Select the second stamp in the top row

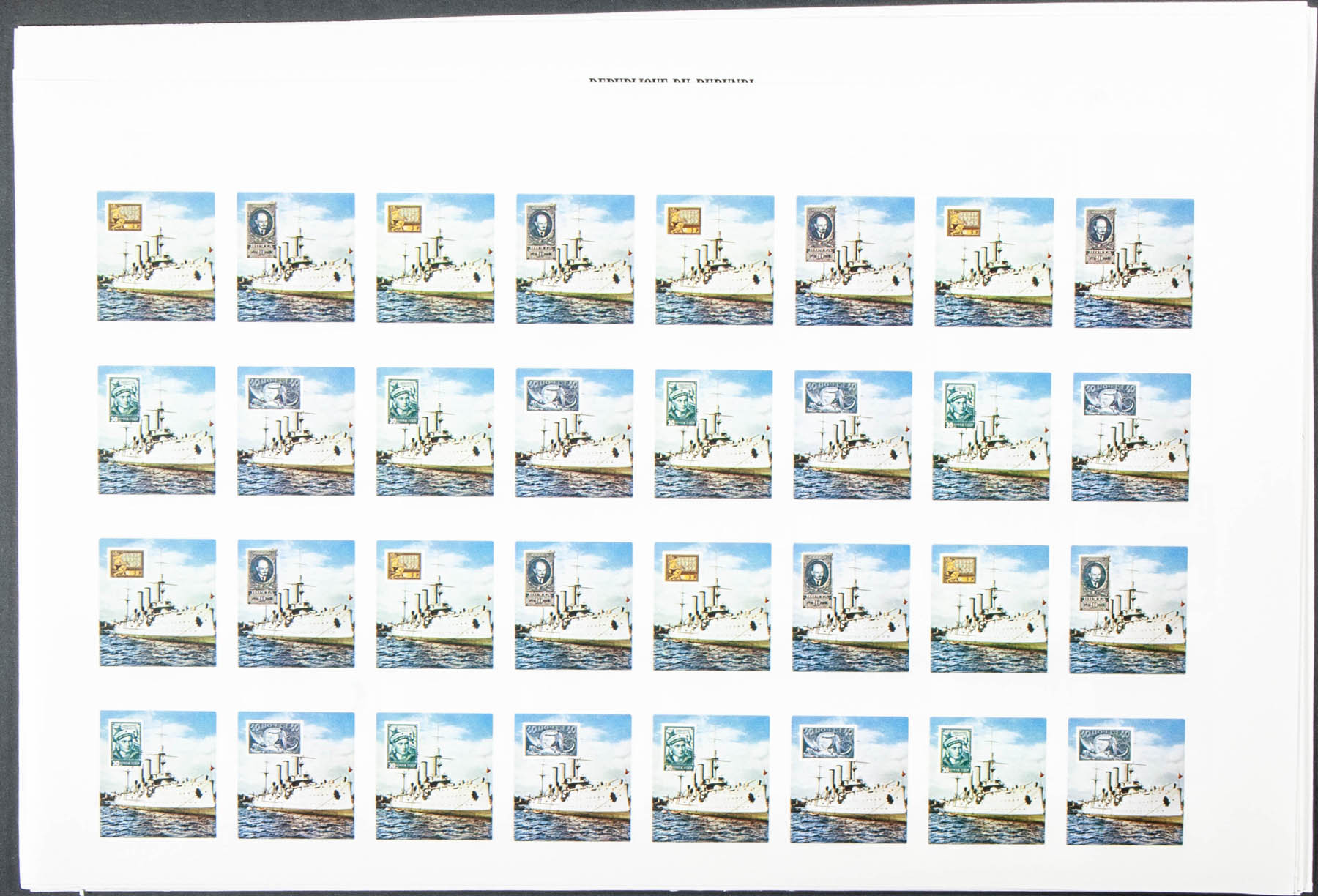click(296, 257)
